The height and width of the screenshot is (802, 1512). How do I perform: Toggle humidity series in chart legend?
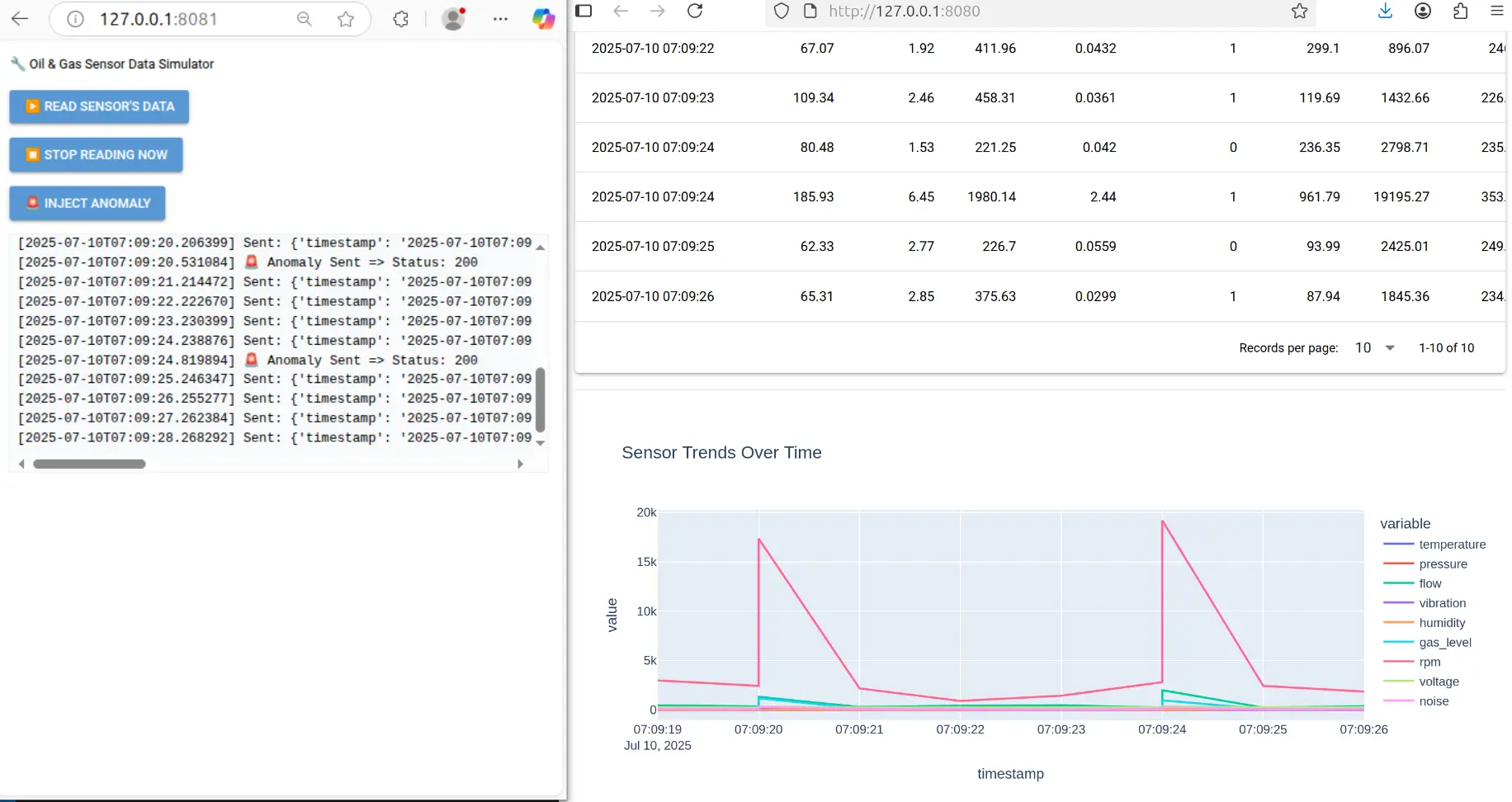[x=1425, y=623]
